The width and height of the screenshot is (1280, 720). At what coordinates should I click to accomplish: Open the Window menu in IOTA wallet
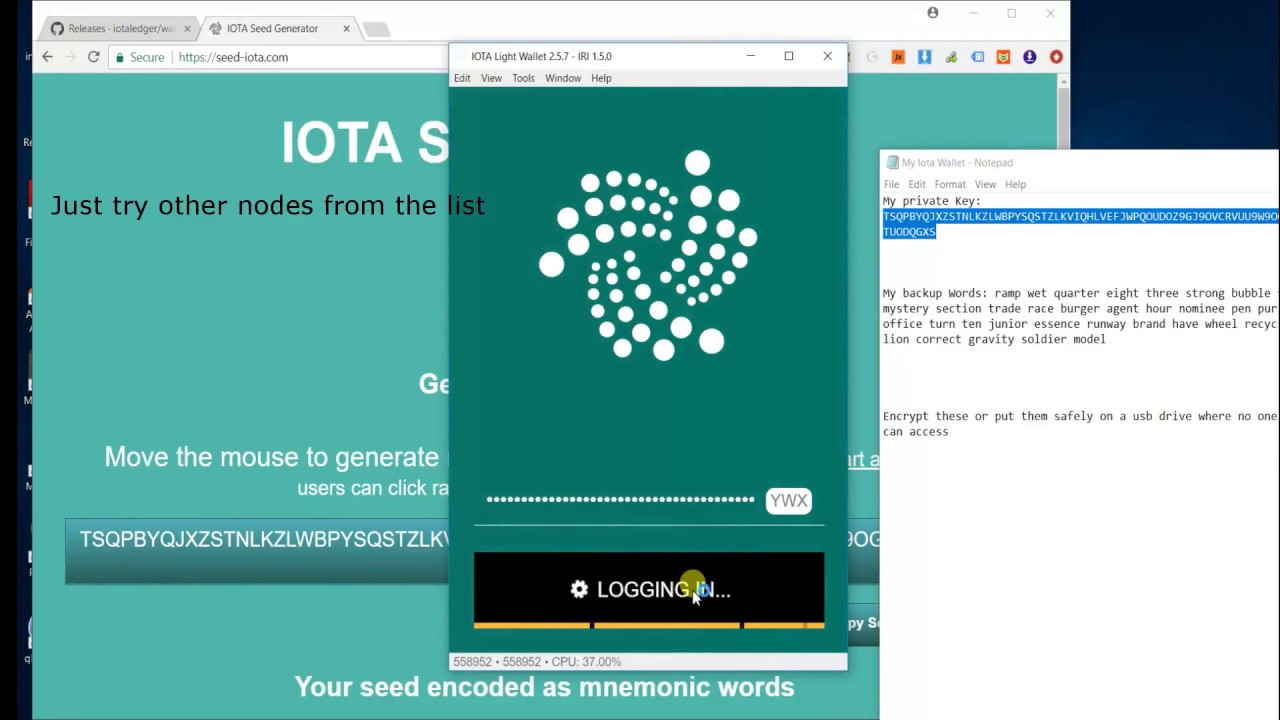563,78
